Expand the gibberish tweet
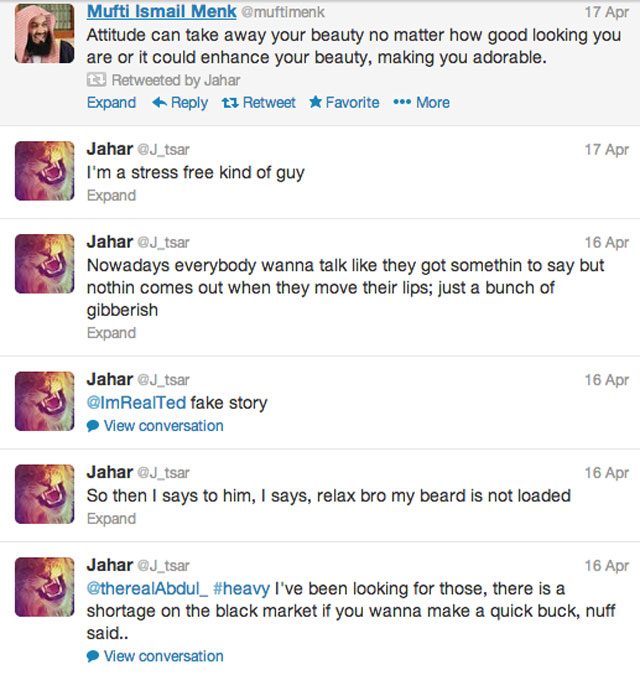This screenshot has width=640, height=675. point(111,333)
